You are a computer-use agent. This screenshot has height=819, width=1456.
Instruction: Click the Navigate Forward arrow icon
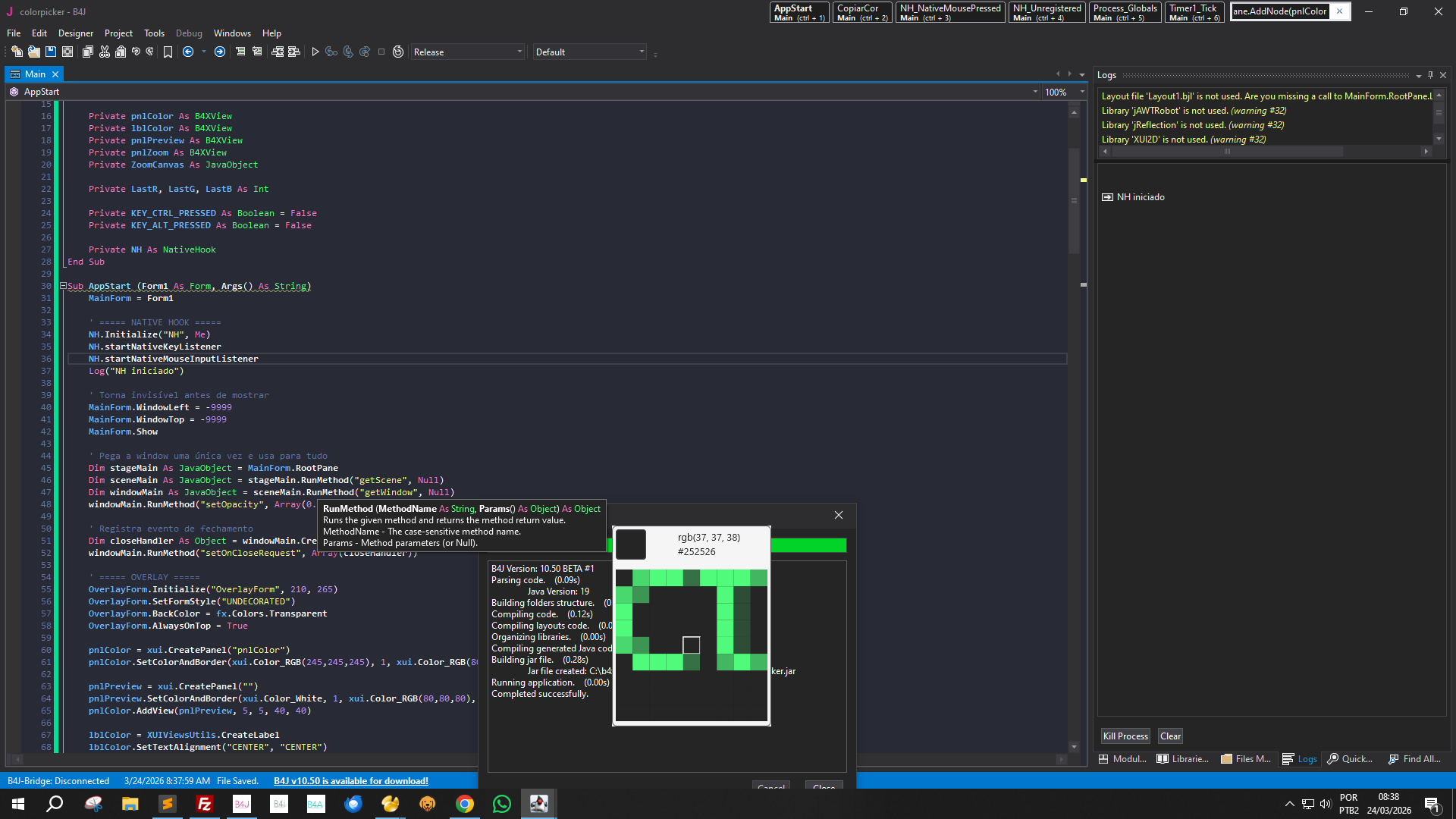pyautogui.click(x=220, y=52)
